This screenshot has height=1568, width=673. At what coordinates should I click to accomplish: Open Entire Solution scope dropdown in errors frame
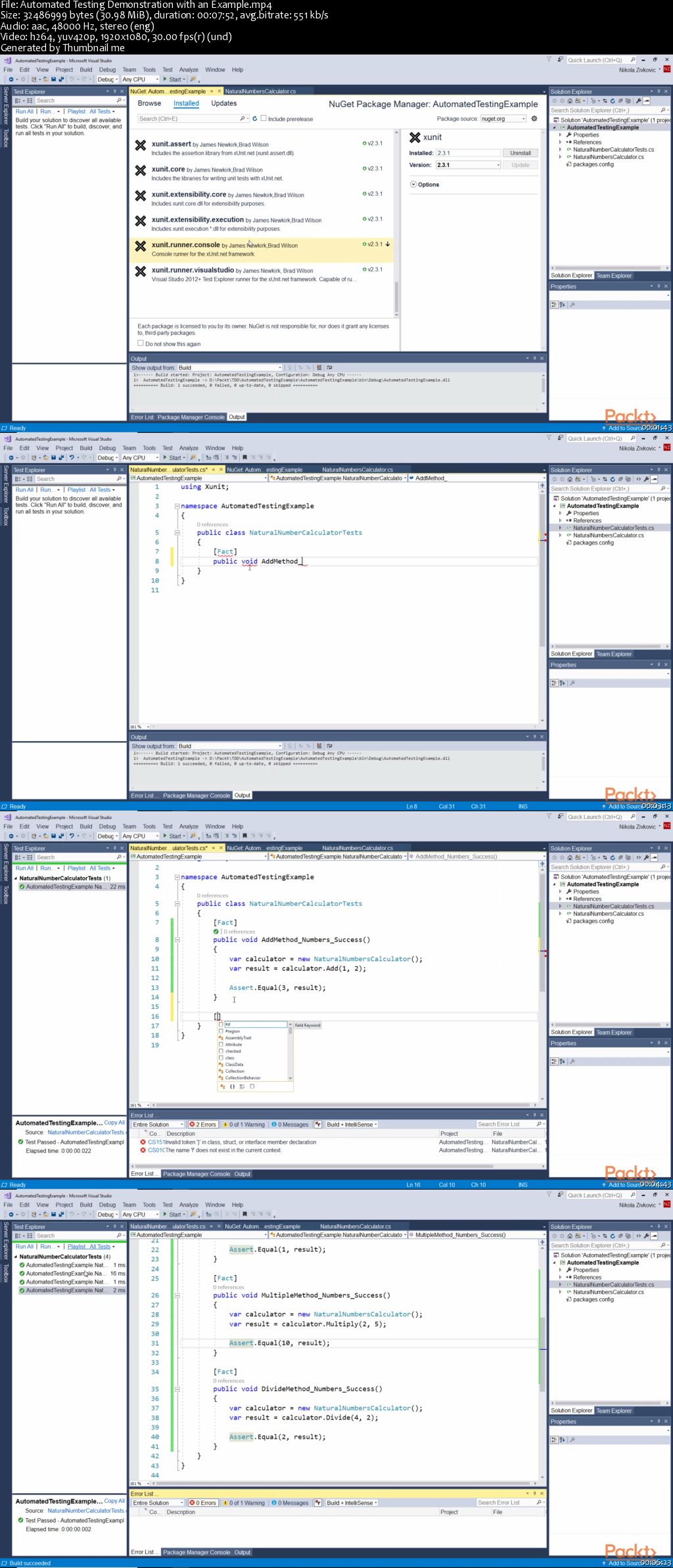point(158,1125)
